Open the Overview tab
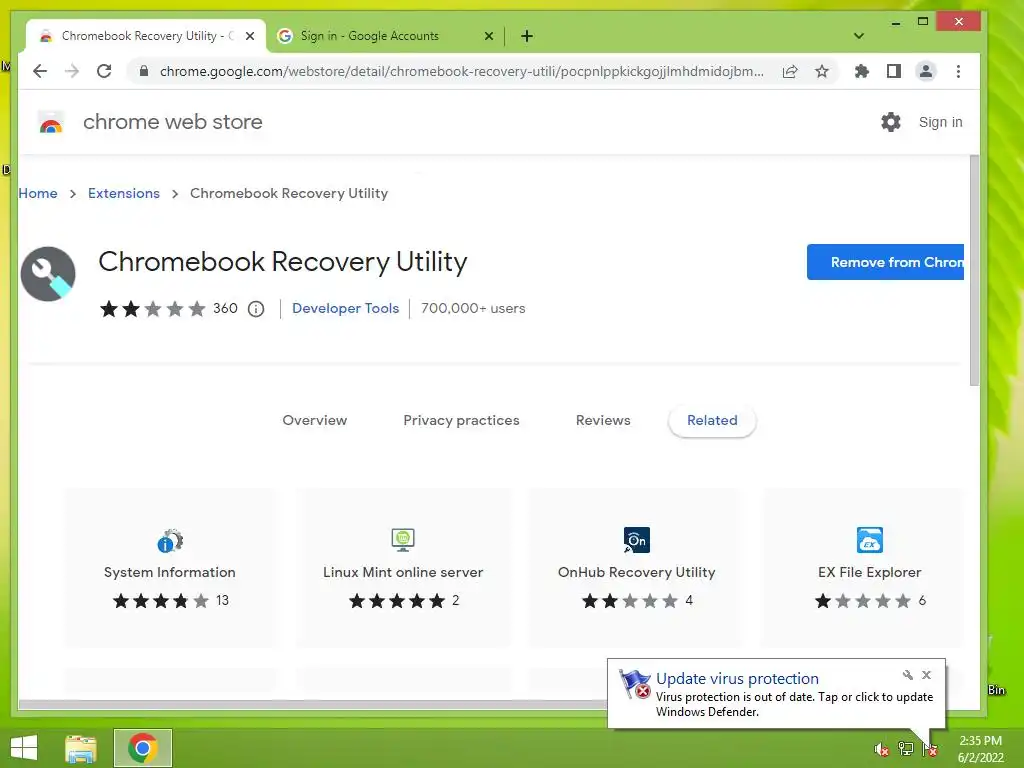The height and width of the screenshot is (768, 1024). pos(315,421)
